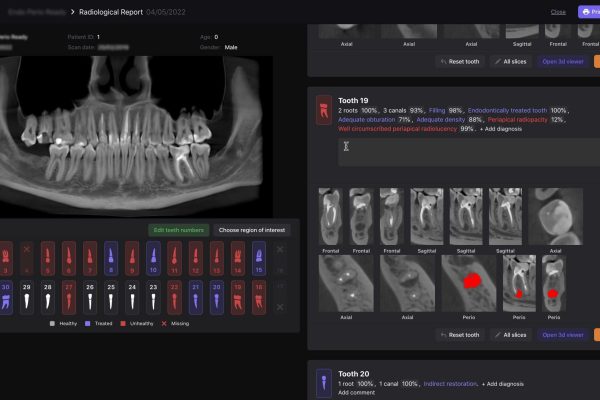This screenshot has height=400, width=600.
Task: Open top-row Axial crown slice thumbnail
Action: pos(556,216)
